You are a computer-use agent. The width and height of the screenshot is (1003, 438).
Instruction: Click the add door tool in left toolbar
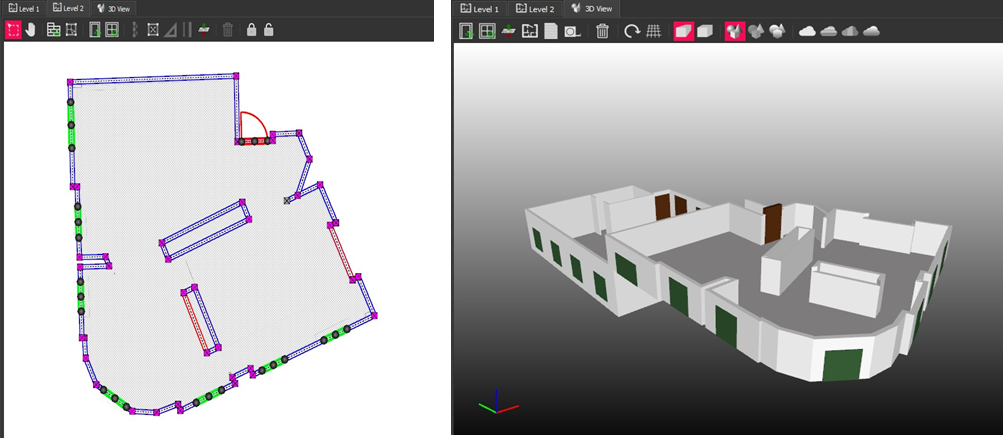pyautogui.click(x=95, y=30)
